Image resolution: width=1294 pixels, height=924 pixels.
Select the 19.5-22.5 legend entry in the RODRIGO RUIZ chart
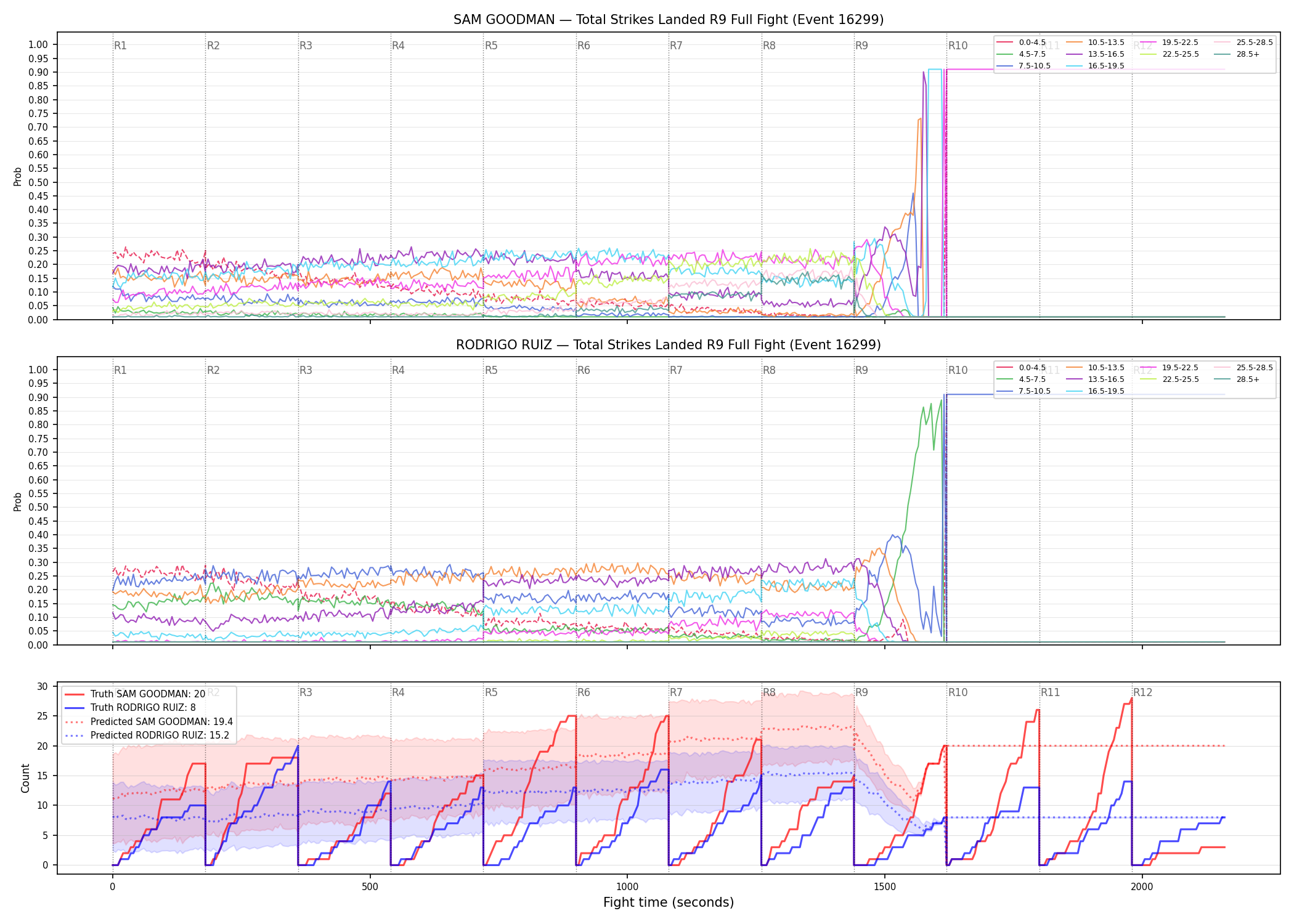coord(1170,368)
